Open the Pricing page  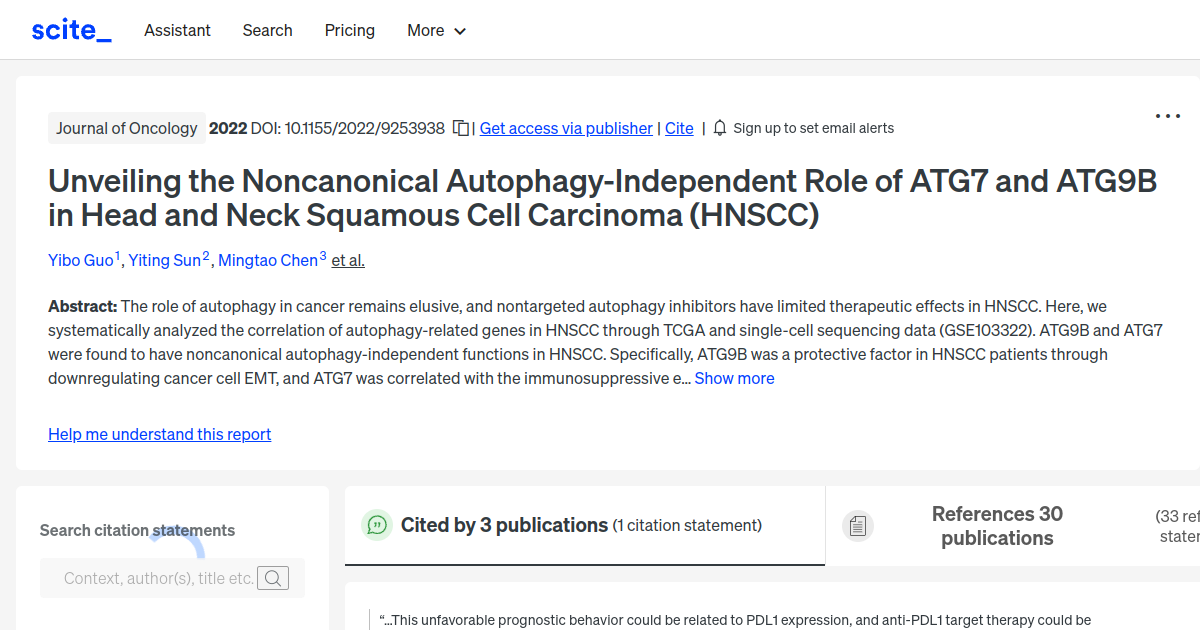click(x=349, y=30)
